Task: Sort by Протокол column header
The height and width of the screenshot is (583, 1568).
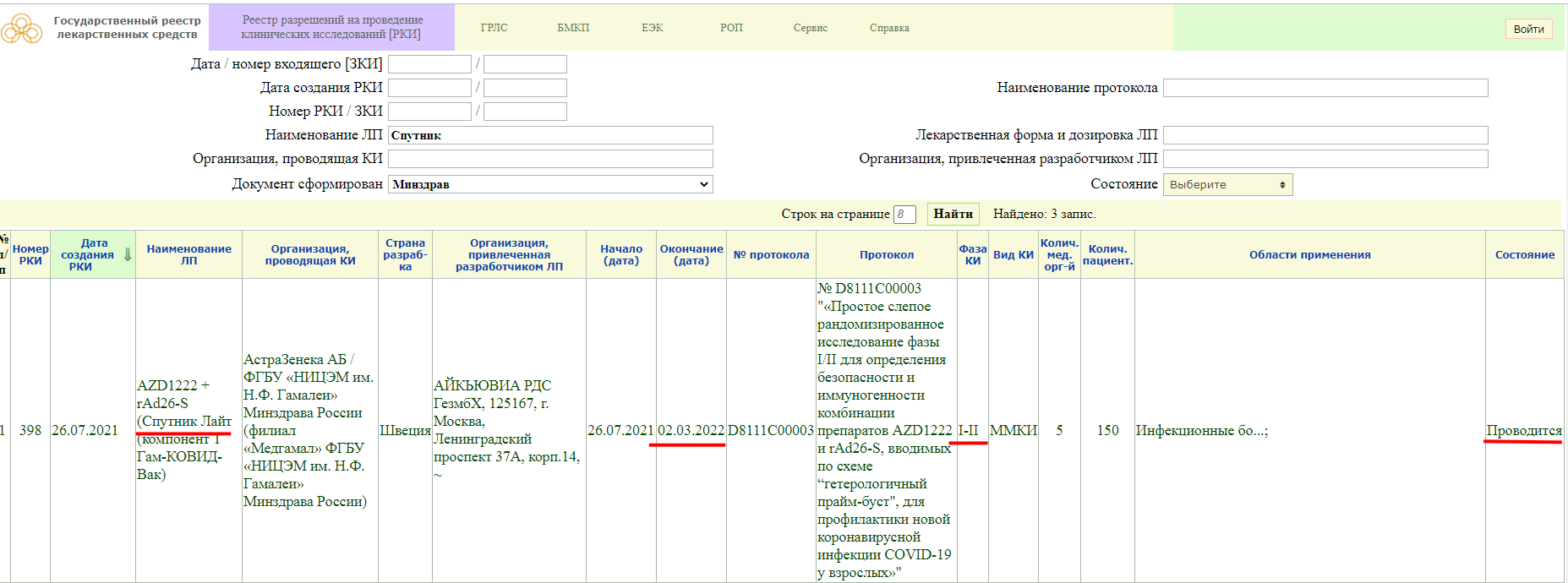Action: [887, 254]
